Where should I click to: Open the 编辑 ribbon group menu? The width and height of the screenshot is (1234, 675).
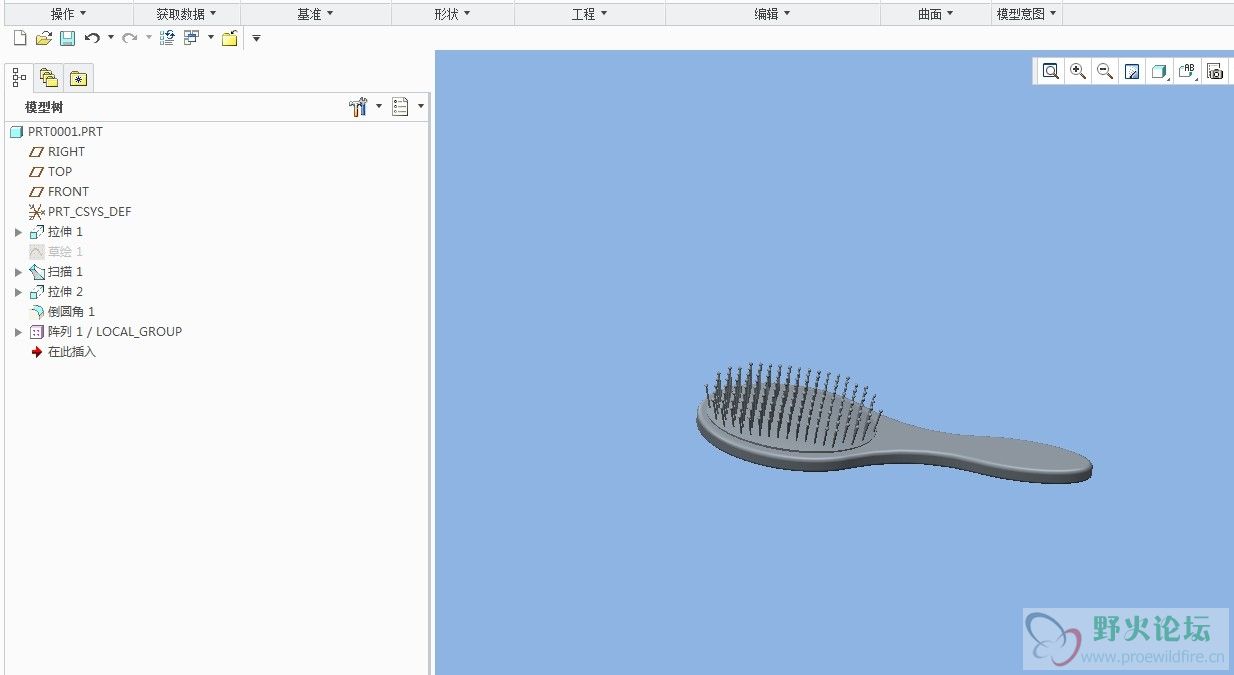point(772,14)
